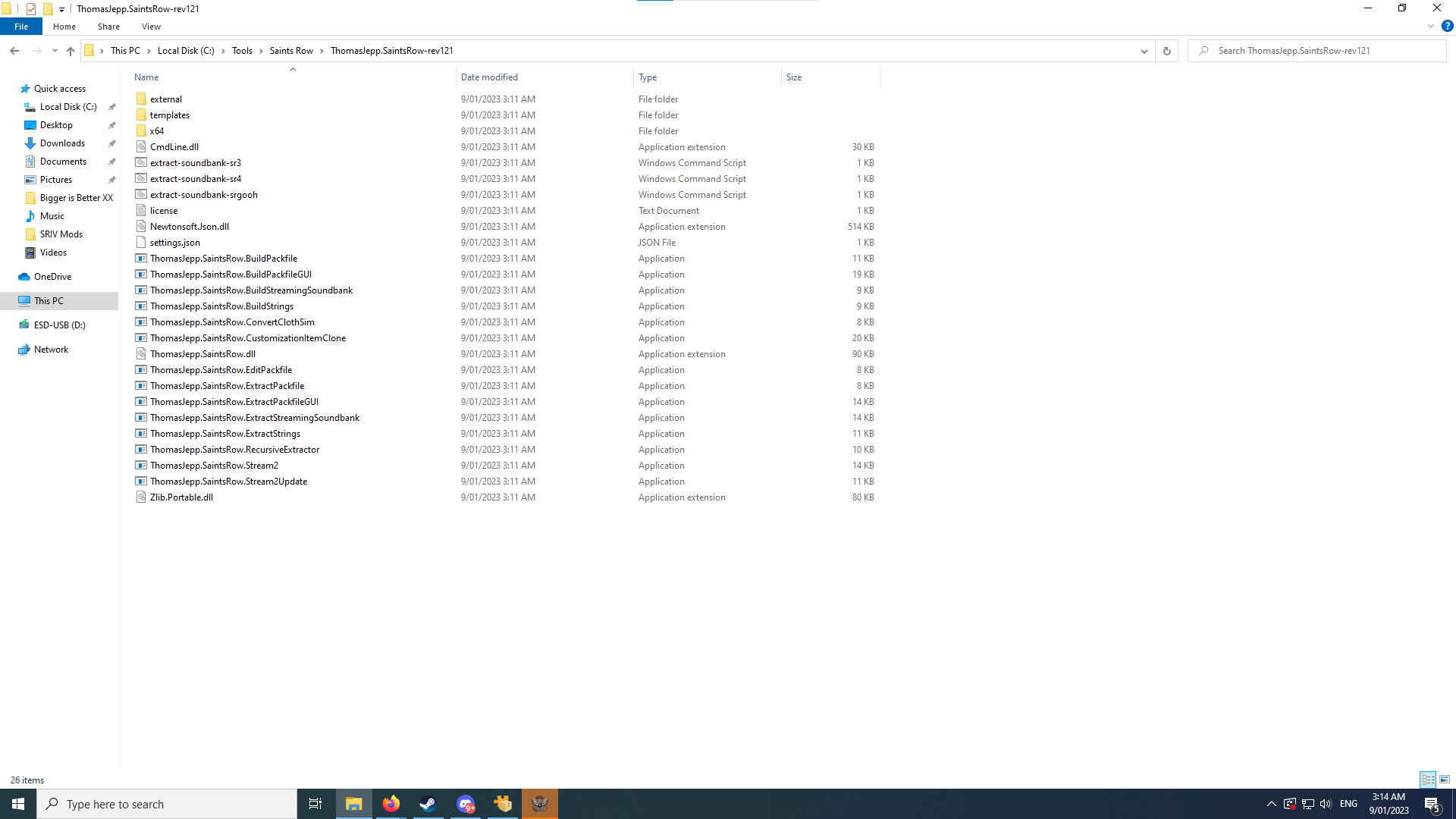The image size is (1456, 819).
Task: Select OneDrive in navigation pane
Action: coord(52,277)
